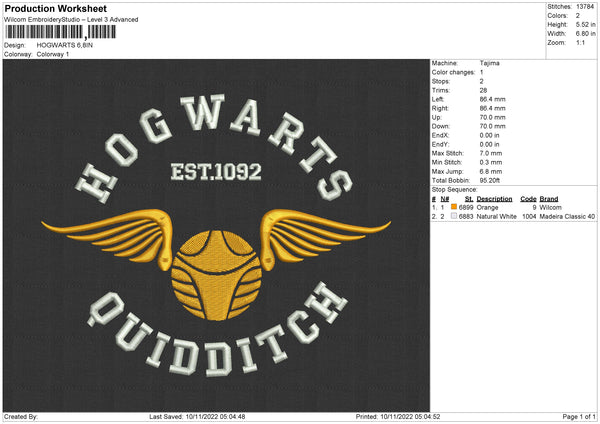Click the Trims value '28'
Screen dimensions: 600x424
(483, 90)
